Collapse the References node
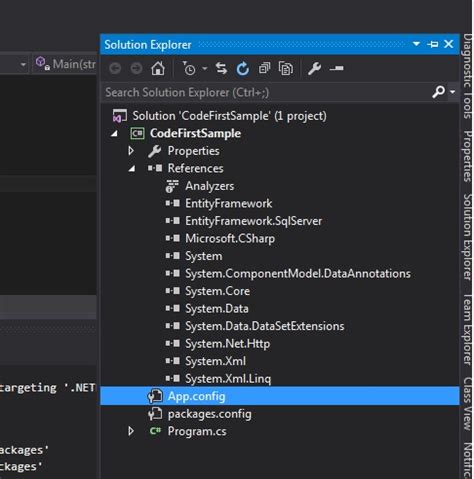This screenshot has height=479, width=474. tap(132, 169)
